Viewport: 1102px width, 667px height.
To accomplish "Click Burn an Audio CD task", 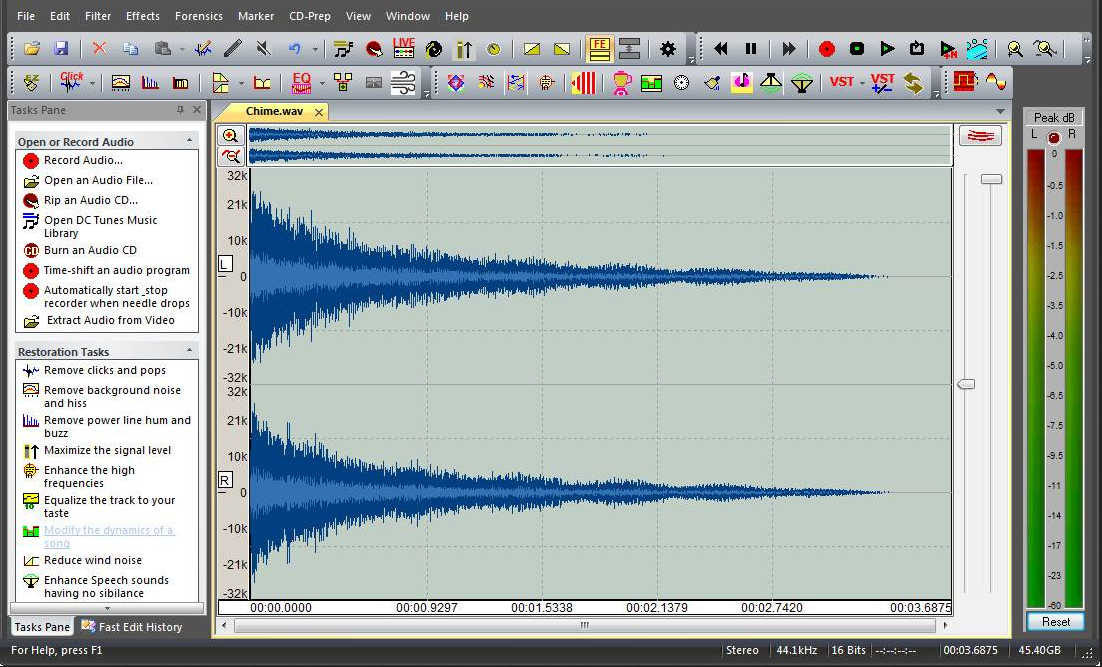I will (90, 250).
